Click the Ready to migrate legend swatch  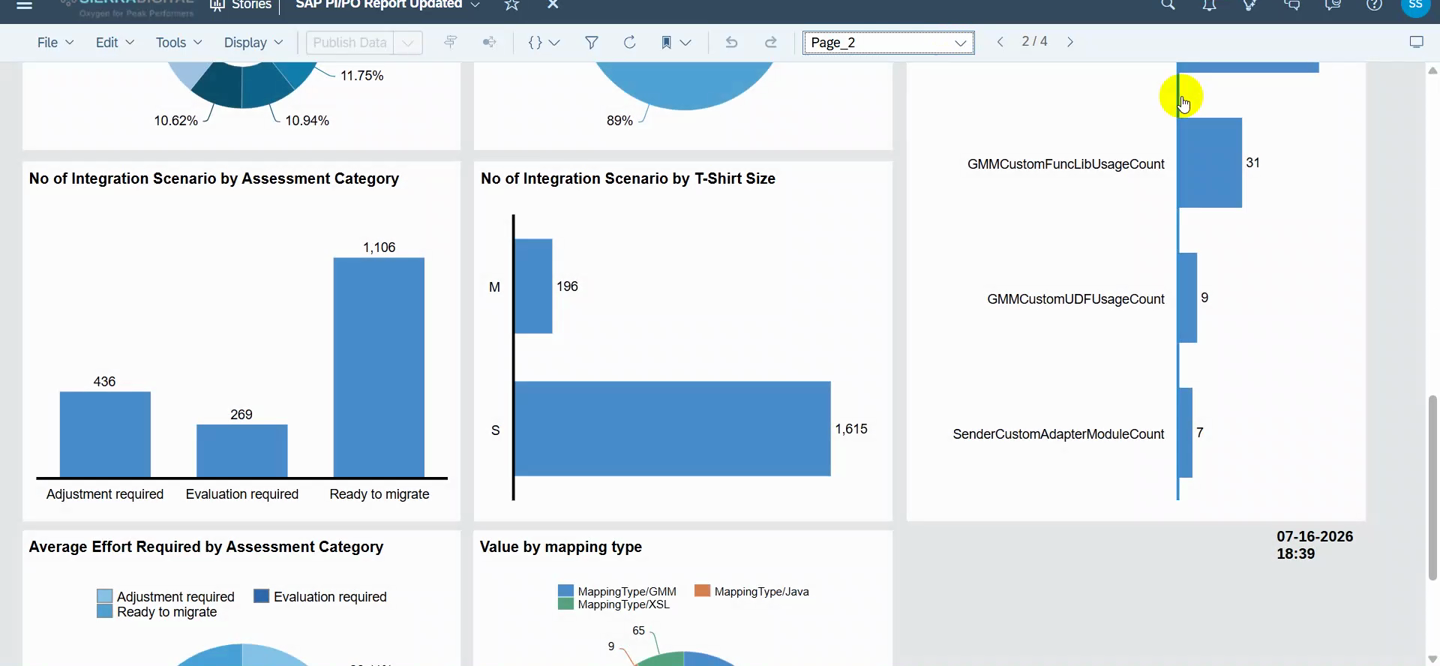tap(105, 611)
